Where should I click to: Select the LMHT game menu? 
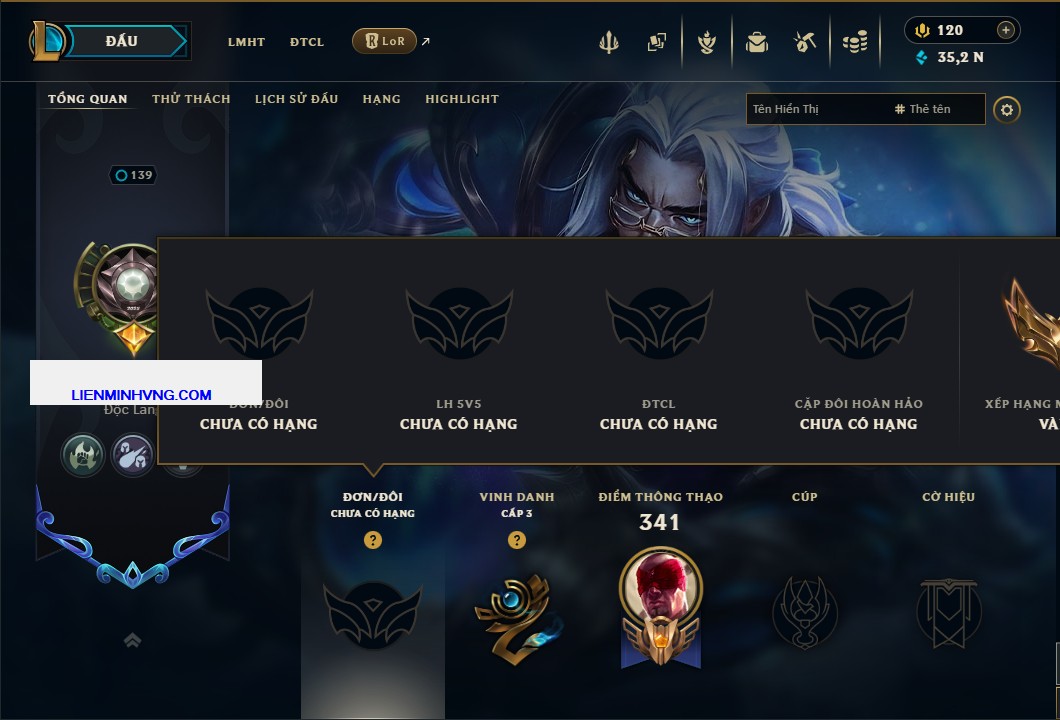tap(246, 42)
